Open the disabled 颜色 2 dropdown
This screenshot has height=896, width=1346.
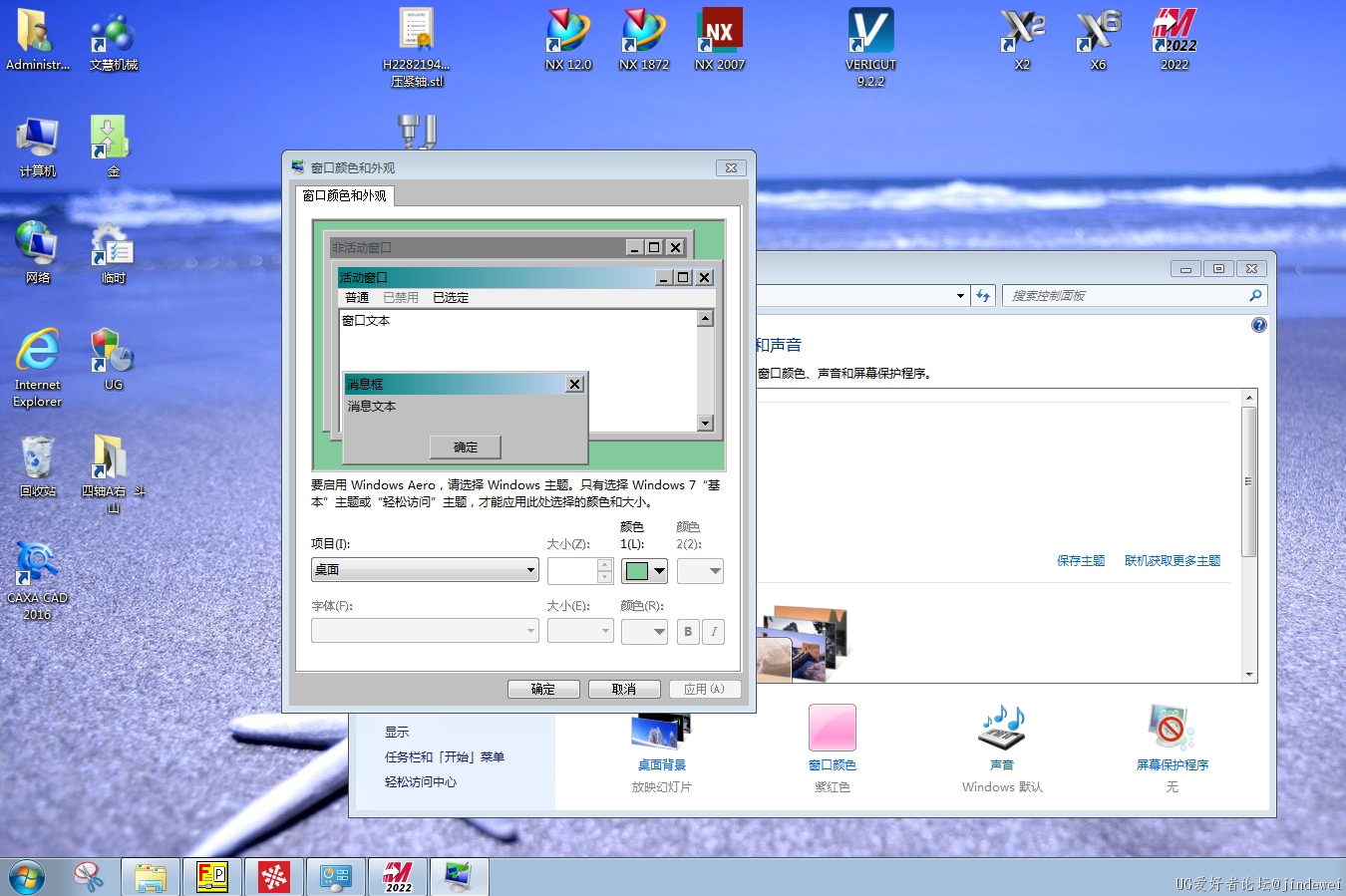[x=700, y=571]
